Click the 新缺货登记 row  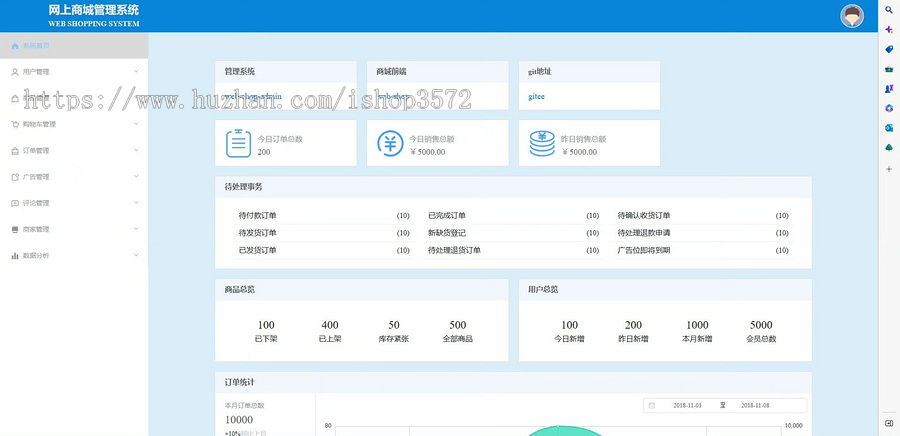pyautogui.click(x=513, y=233)
